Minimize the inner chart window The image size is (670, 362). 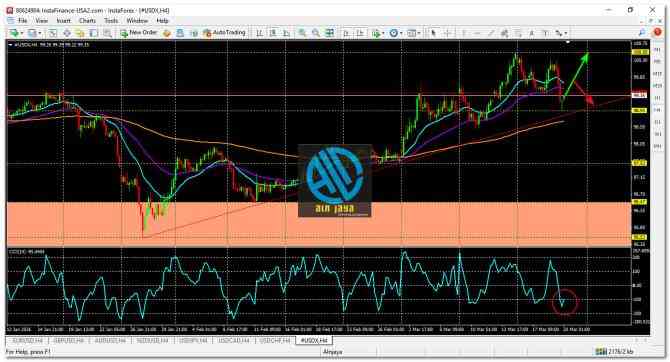coord(641,21)
